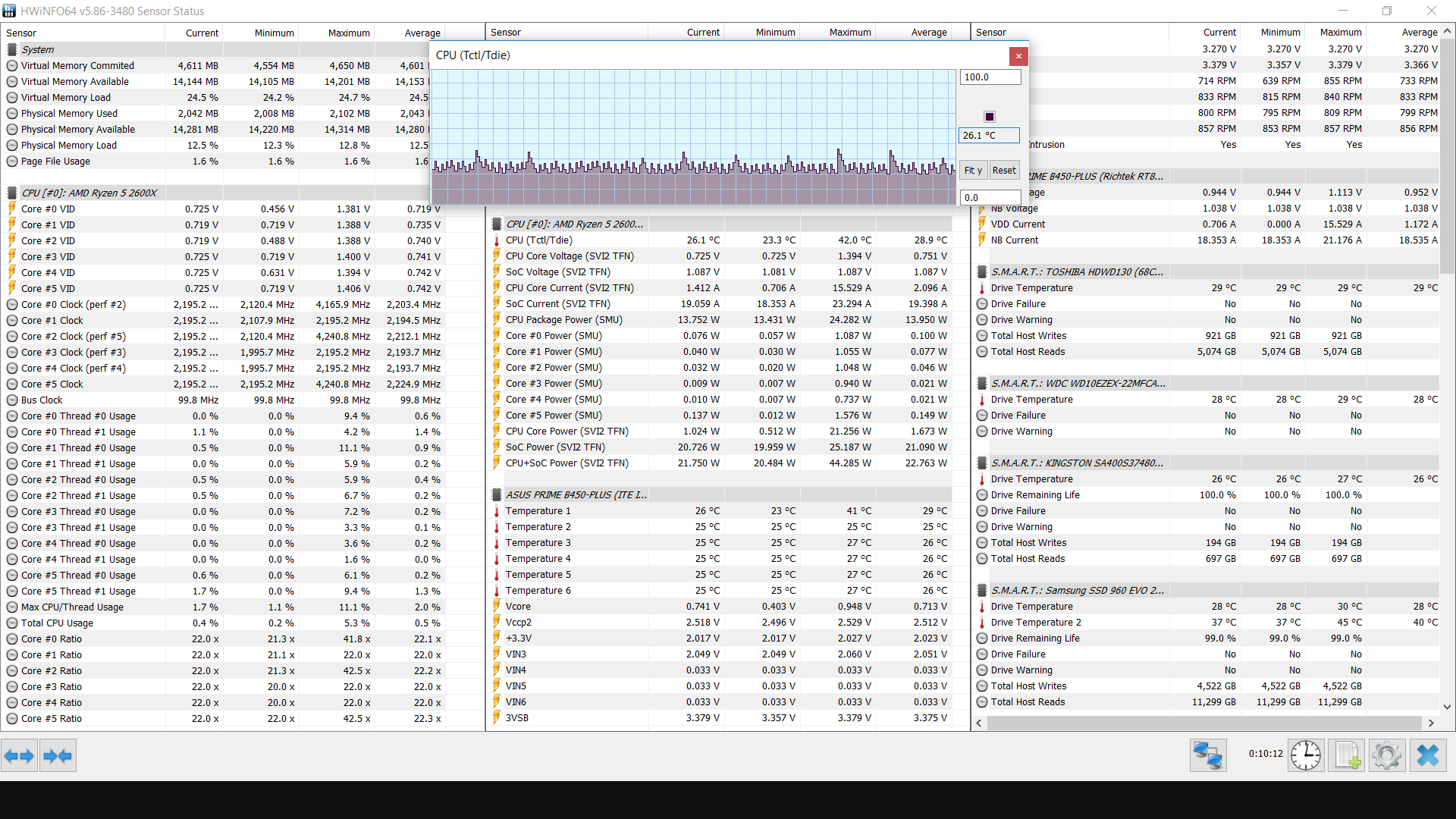Click the right panel vertical scrollbar down arrow
This screenshot has height=819, width=1456.
coord(1447,707)
